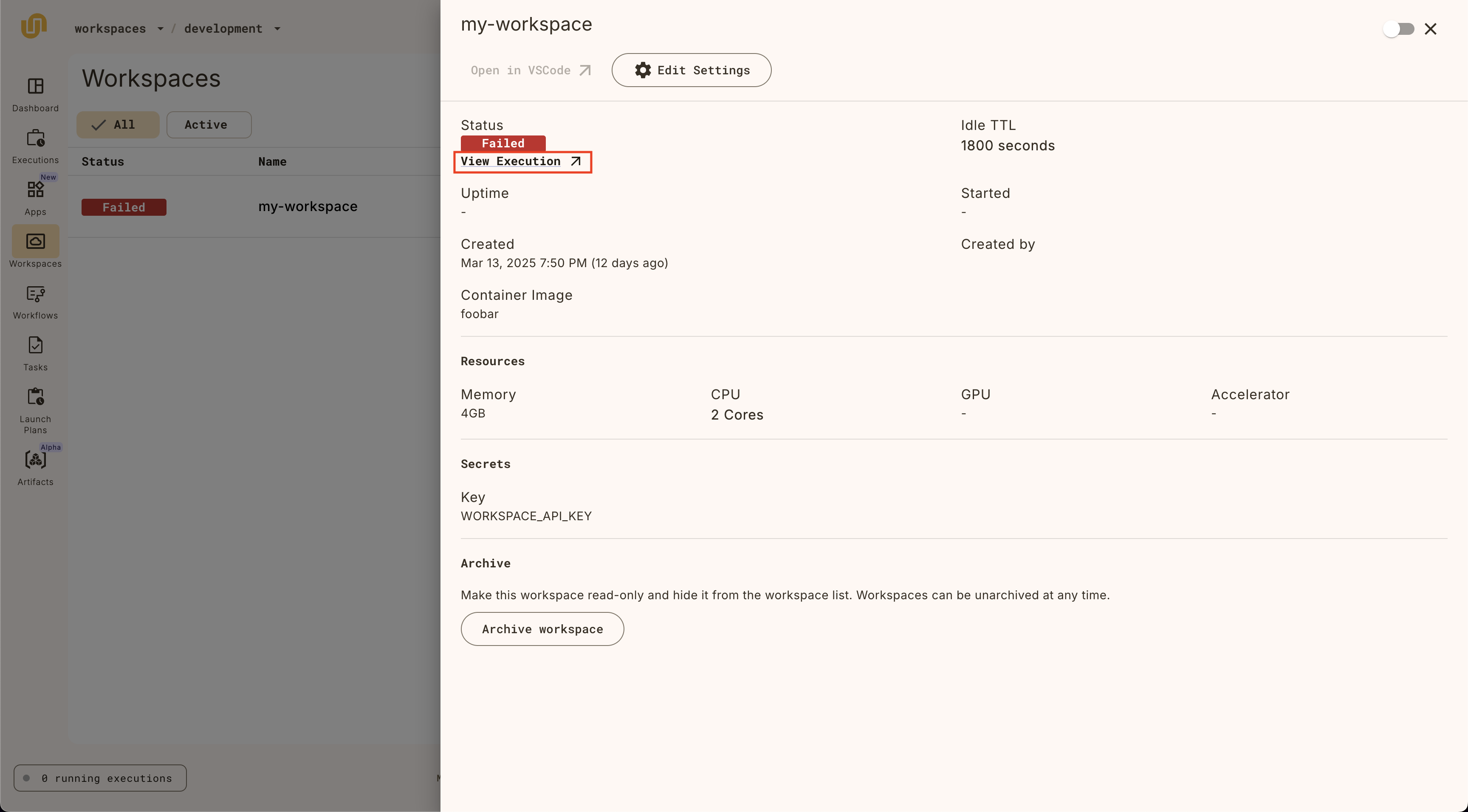The height and width of the screenshot is (812, 1468).
Task: Select the Workspaces sidebar icon
Action: click(35, 242)
